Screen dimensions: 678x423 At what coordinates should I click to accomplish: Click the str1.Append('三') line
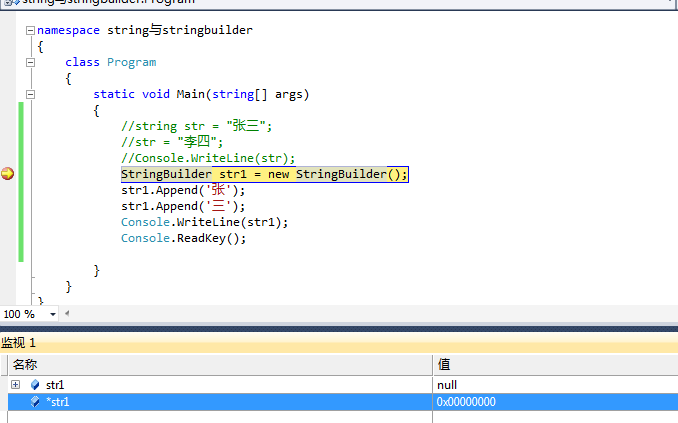[x=183, y=206]
